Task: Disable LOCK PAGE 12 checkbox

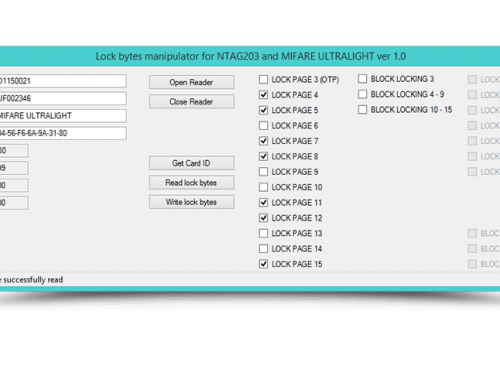Action: click(263, 218)
